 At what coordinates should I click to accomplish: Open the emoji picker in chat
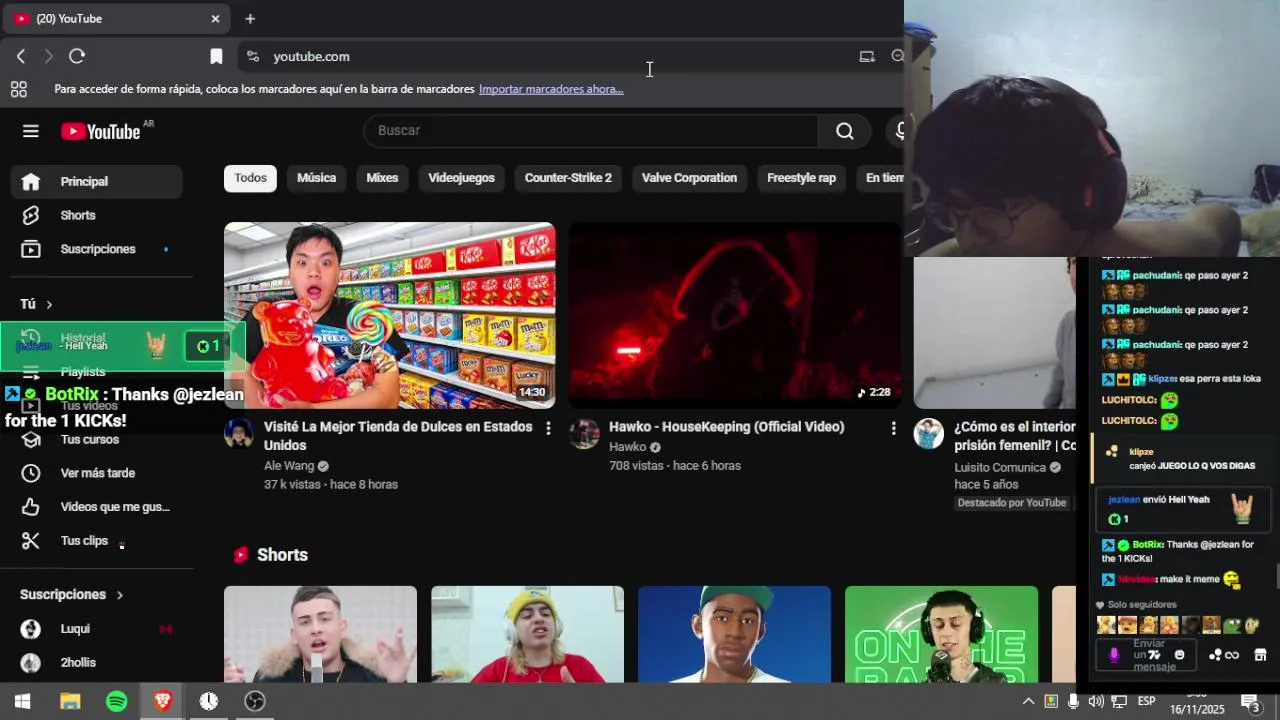coord(1179,655)
